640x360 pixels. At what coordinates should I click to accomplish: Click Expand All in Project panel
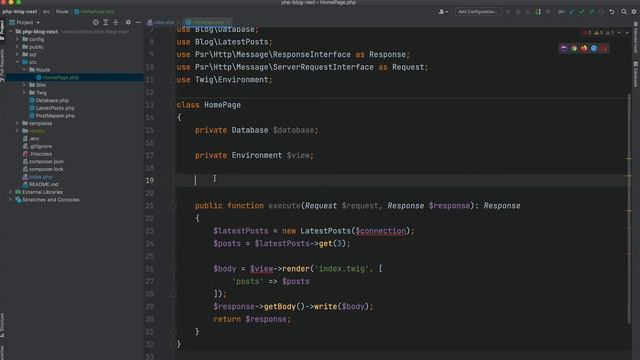(106, 22)
